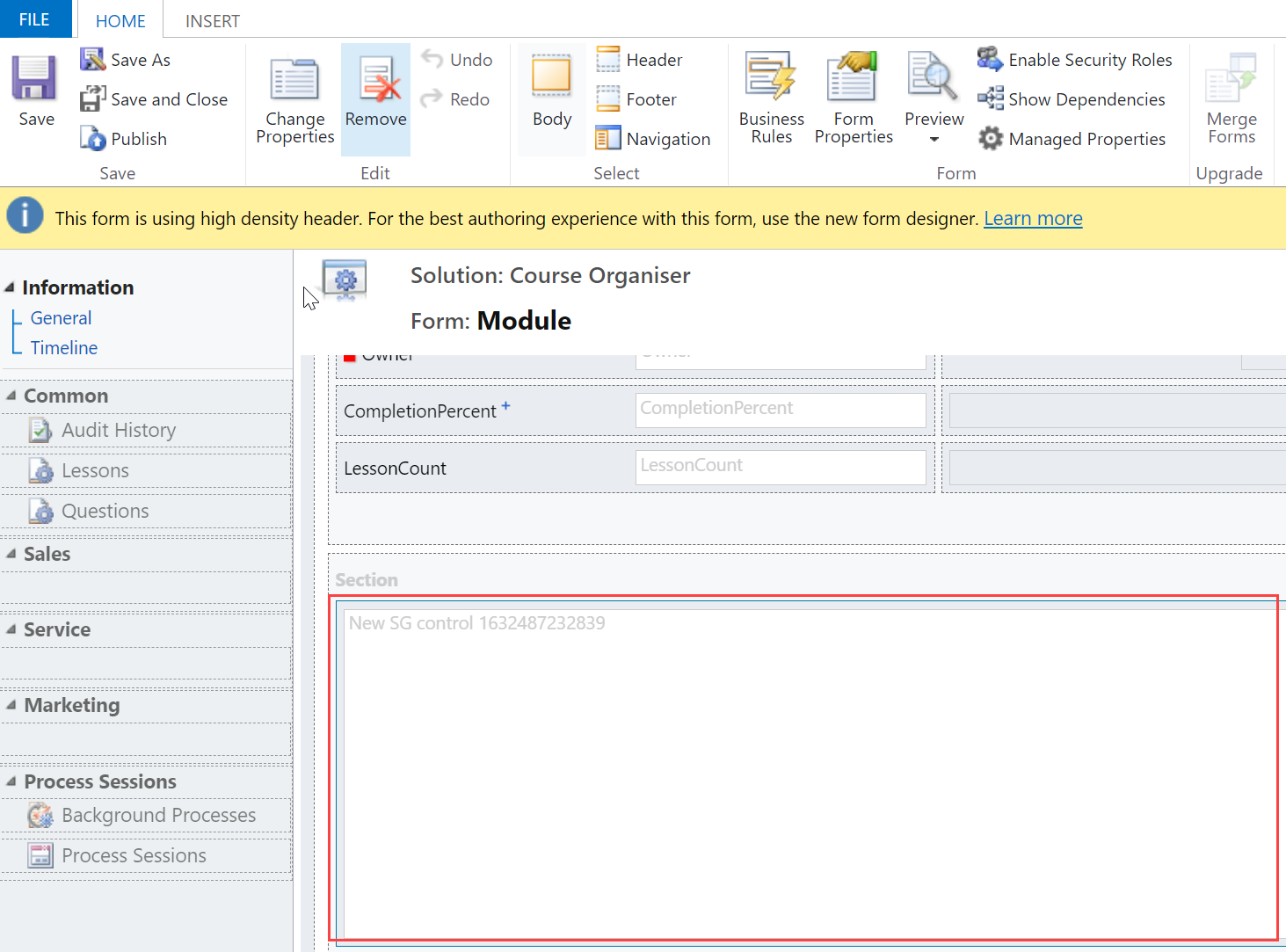Select the Publish icon

(x=92, y=138)
